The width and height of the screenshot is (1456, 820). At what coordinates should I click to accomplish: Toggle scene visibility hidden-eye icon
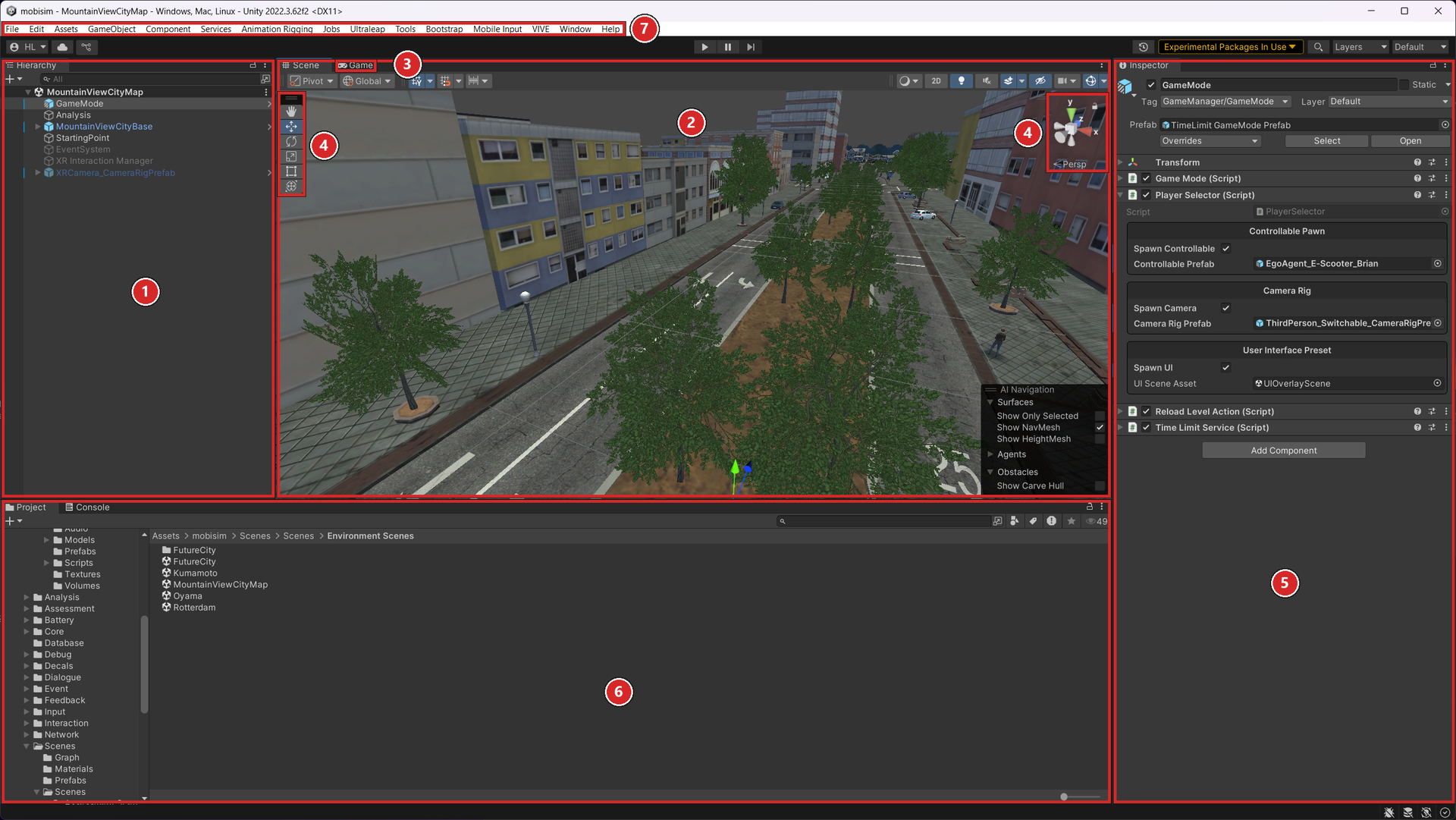pos(1040,81)
